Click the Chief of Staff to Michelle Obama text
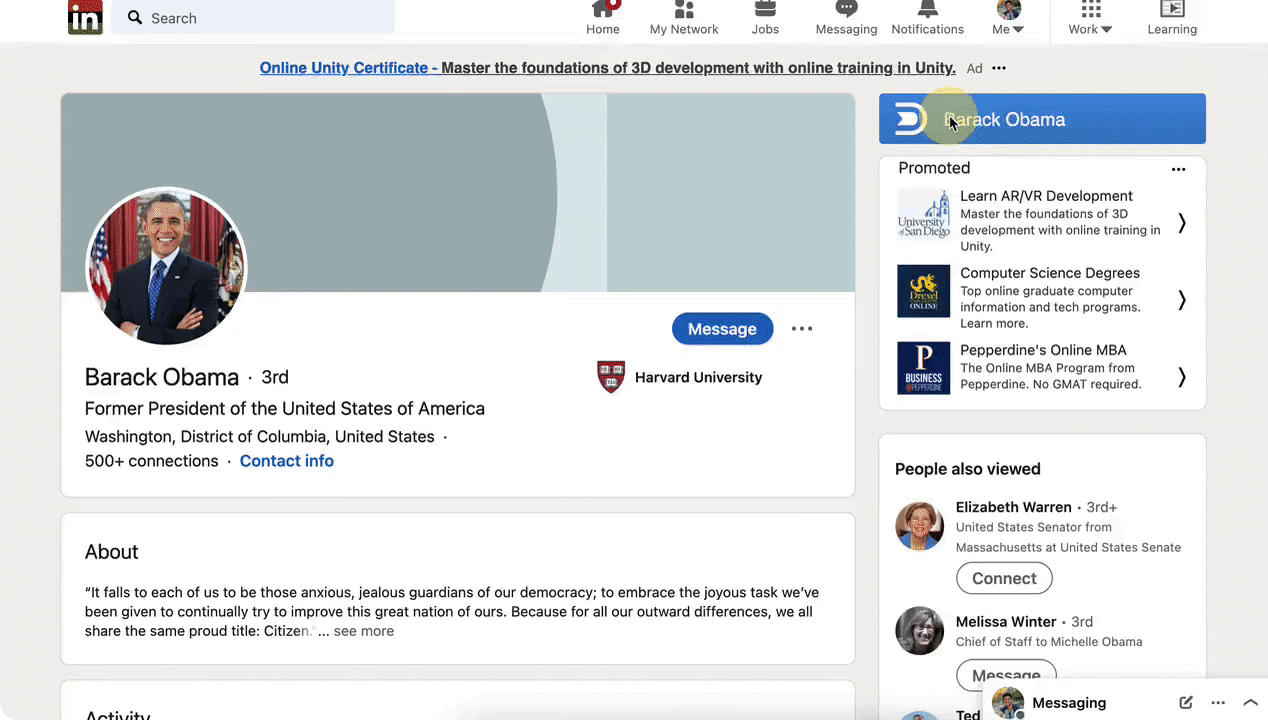Image resolution: width=1268 pixels, height=720 pixels. click(1049, 642)
